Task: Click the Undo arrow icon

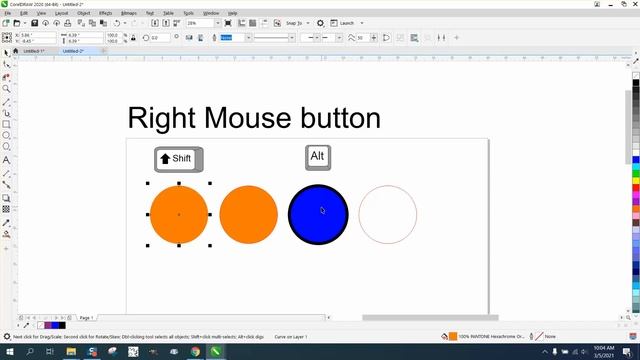Action: pyautogui.click(x=117, y=23)
